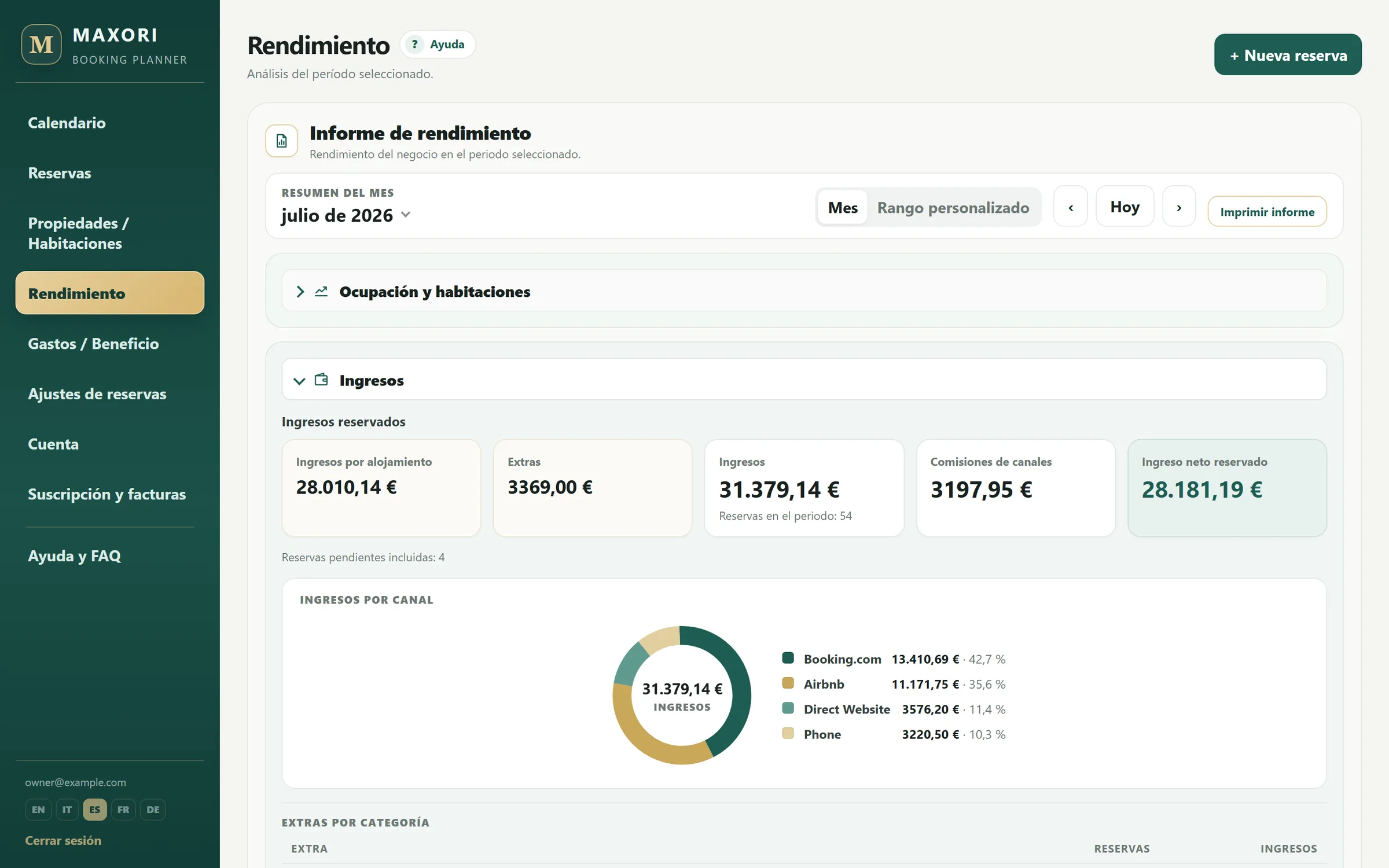Select the Mes view toggle

point(843,207)
